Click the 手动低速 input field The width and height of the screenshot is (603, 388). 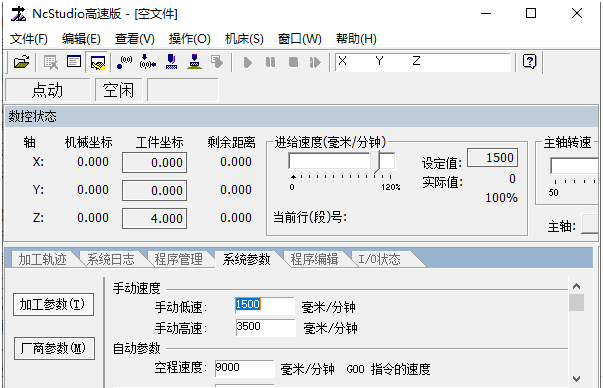[265, 306]
